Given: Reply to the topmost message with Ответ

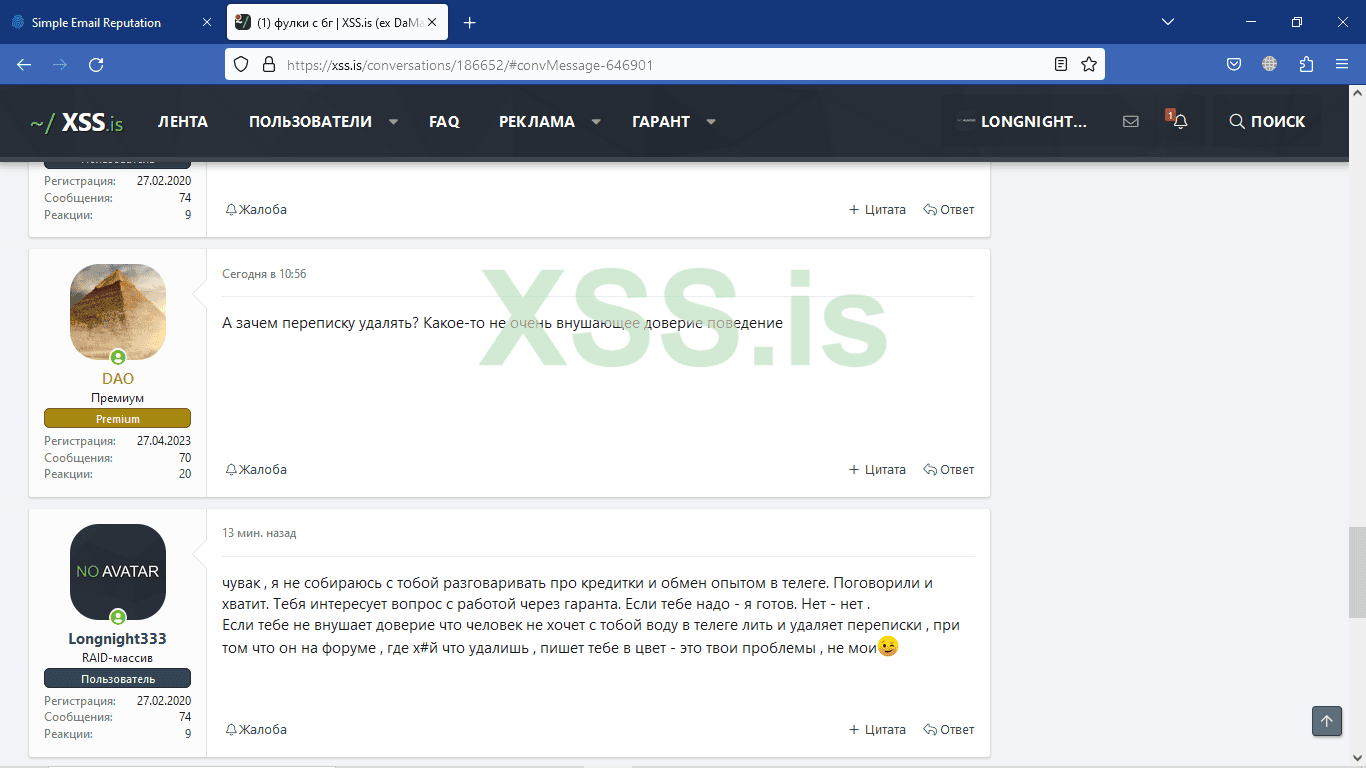Looking at the screenshot, I should click(x=949, y=210).
